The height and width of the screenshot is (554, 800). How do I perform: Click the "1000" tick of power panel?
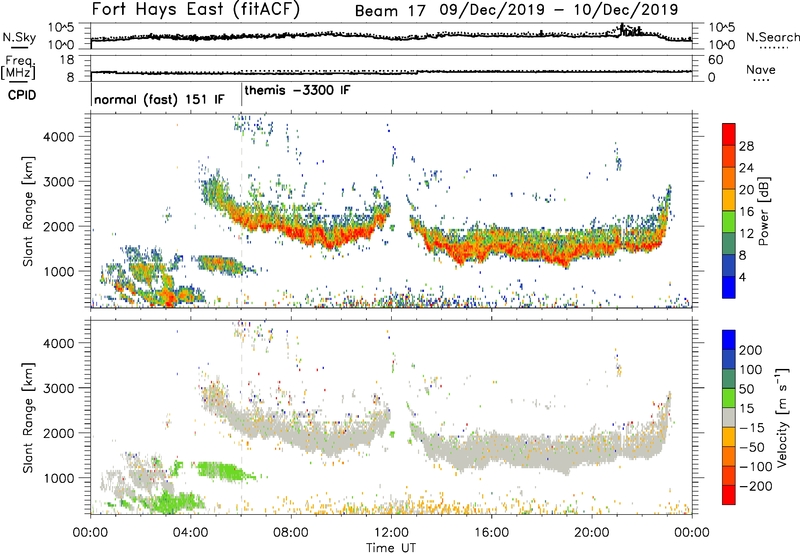pyautogui.click(x=58, y=271)
